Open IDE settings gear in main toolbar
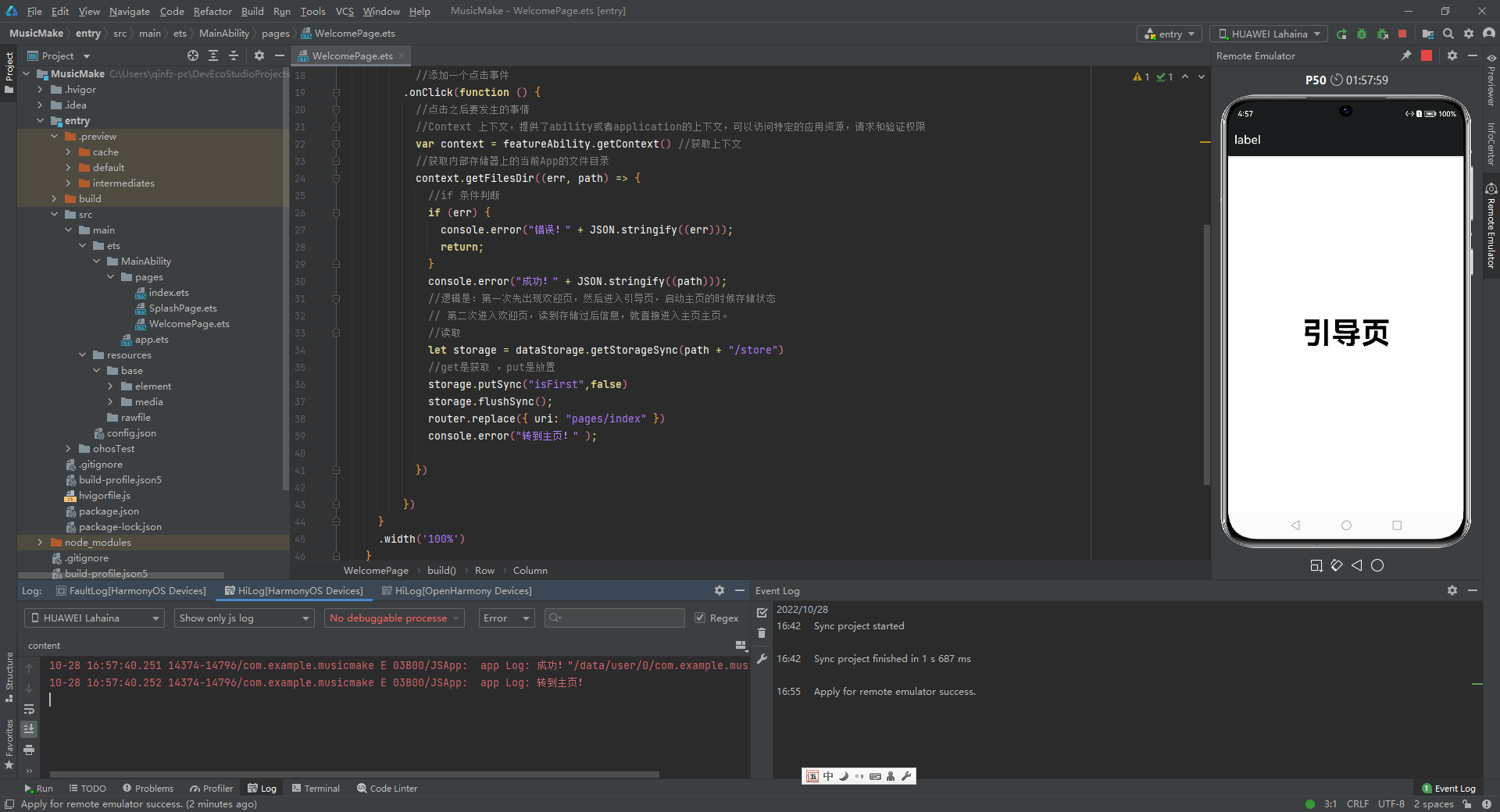 [x=1469, y=34]
